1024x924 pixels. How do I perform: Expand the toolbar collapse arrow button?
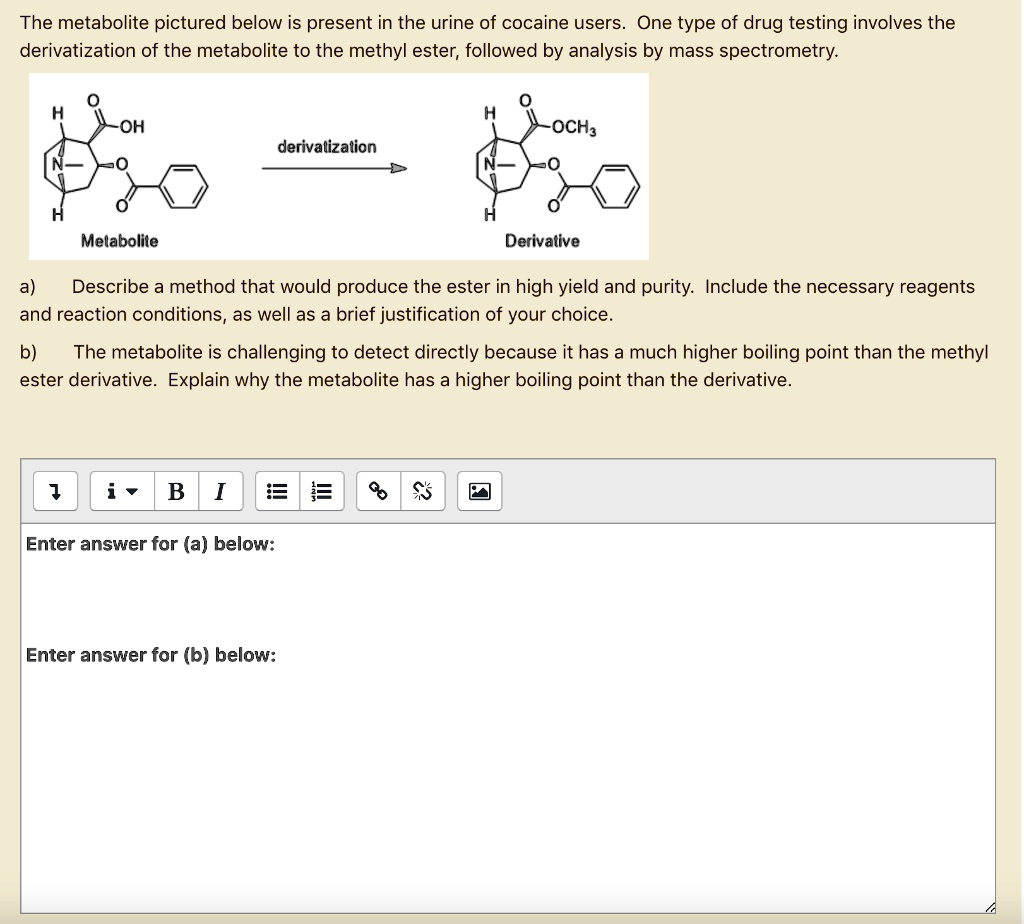point(55,490)
